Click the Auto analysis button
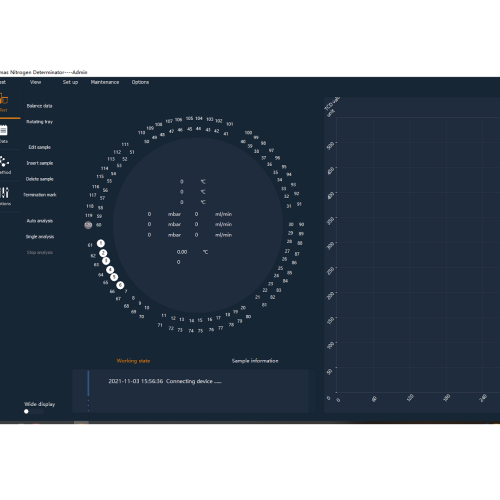Image resolution: width=500 pixels, height=500 pixels. [40, 221]
